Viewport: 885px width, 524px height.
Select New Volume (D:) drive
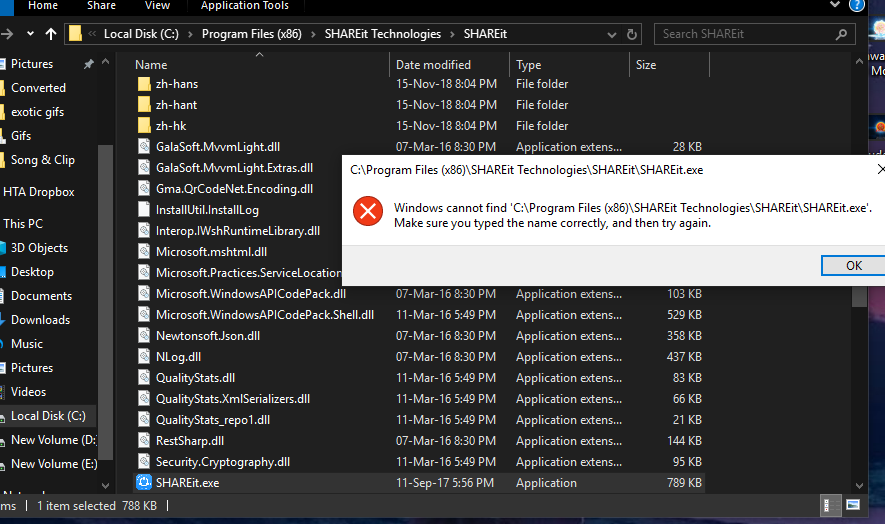coord(54,440)
